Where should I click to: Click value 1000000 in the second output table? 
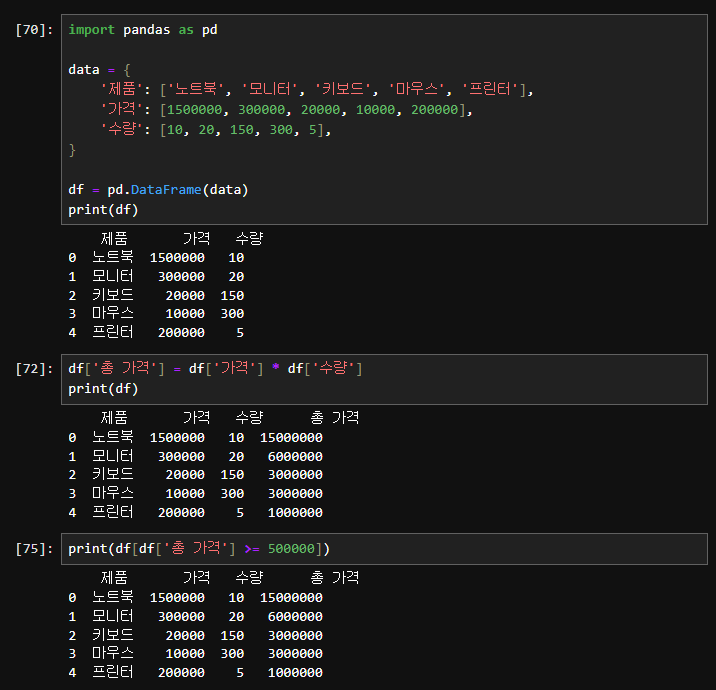[x=295, y=513]
